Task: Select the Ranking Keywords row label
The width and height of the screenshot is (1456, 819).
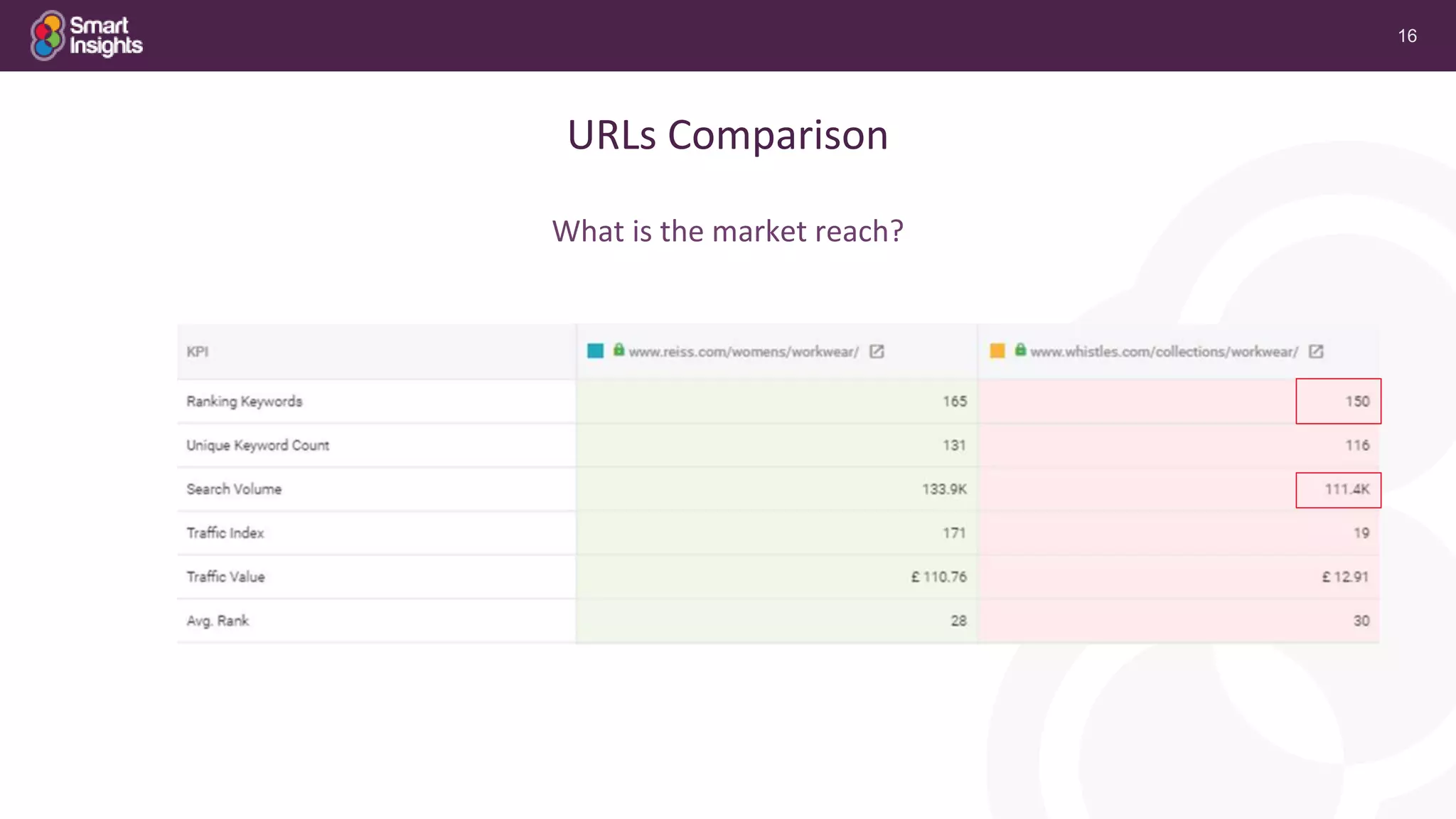Action: click(x=245, y=402)
